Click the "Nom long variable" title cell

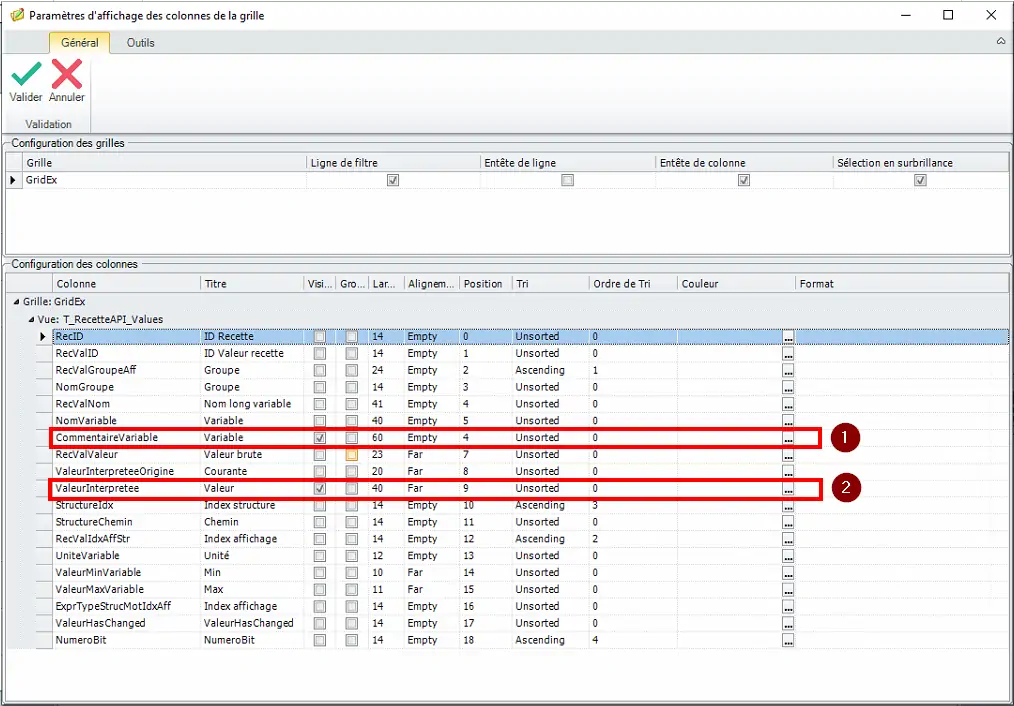point(252,404)
